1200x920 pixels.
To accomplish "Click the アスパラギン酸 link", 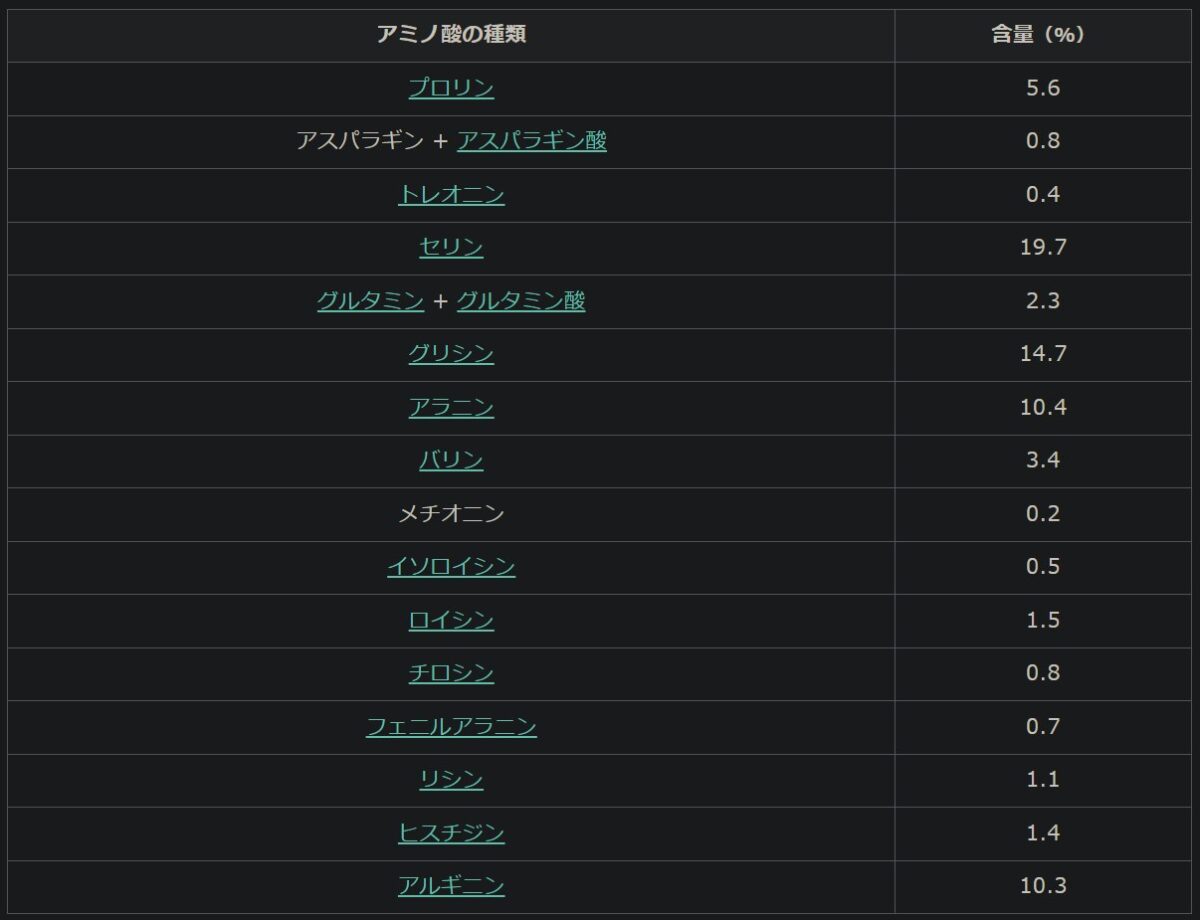I will pos(531,141).
